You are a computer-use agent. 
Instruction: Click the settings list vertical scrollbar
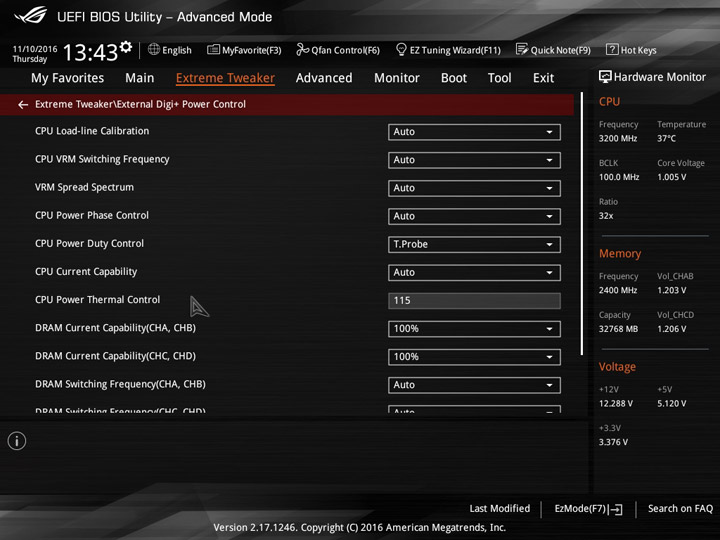[582, 224]
